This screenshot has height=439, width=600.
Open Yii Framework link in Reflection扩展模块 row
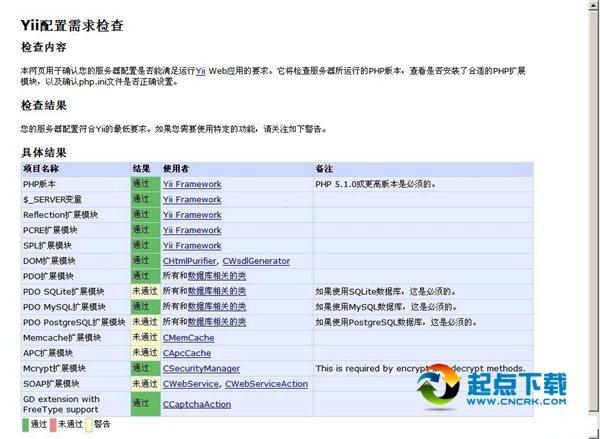192,215
